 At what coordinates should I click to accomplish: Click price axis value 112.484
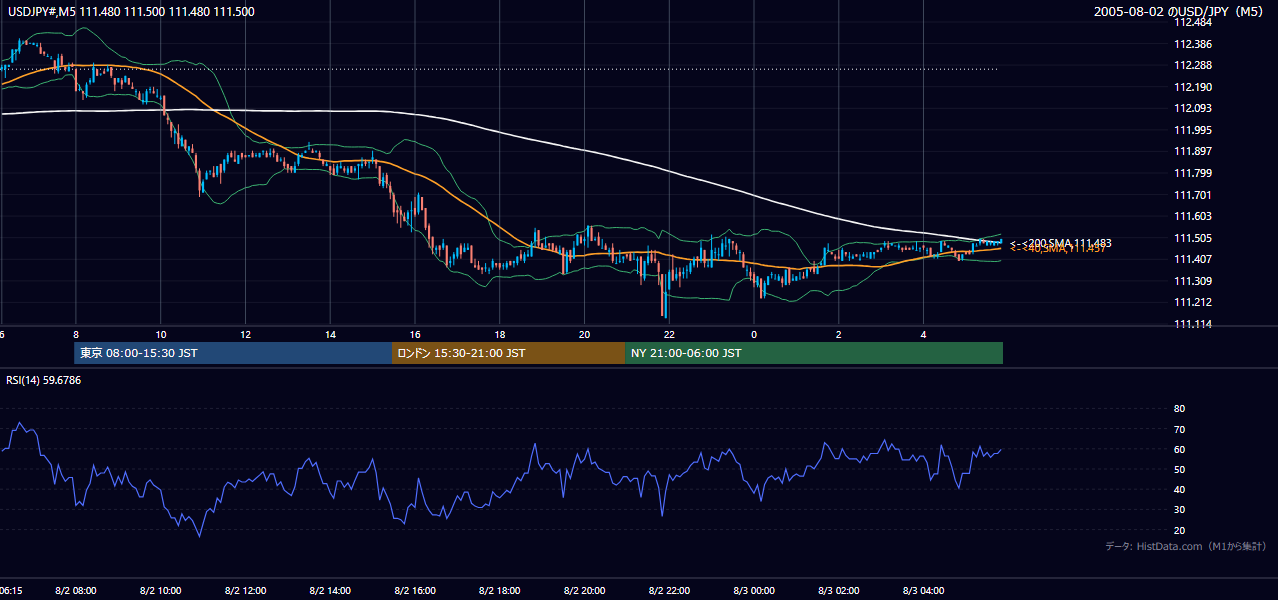pyautogui.click(x=1191, y=23)
